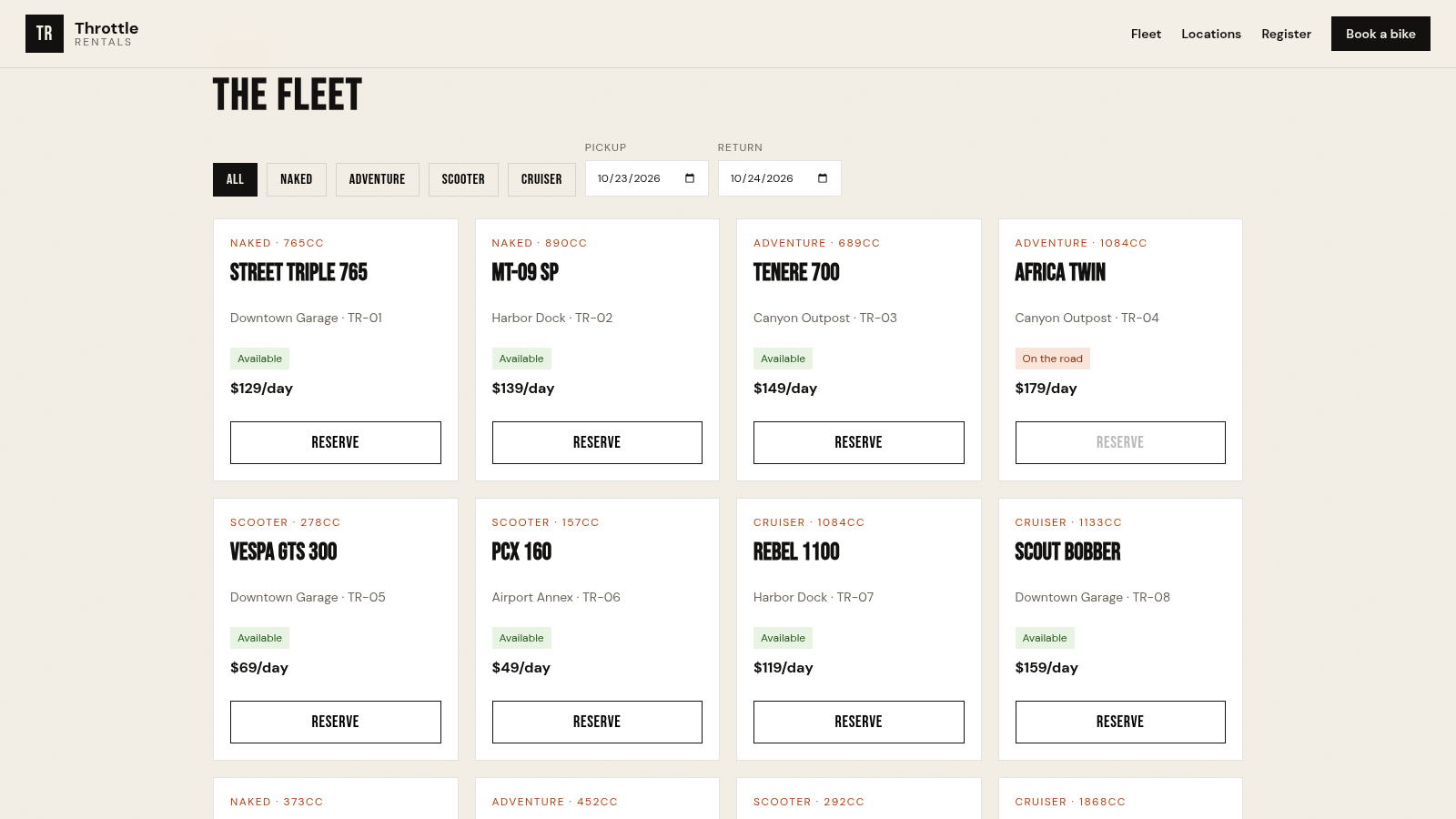
Task: Click the STREET TRIPLE 765 title
Action: (298, 272)
